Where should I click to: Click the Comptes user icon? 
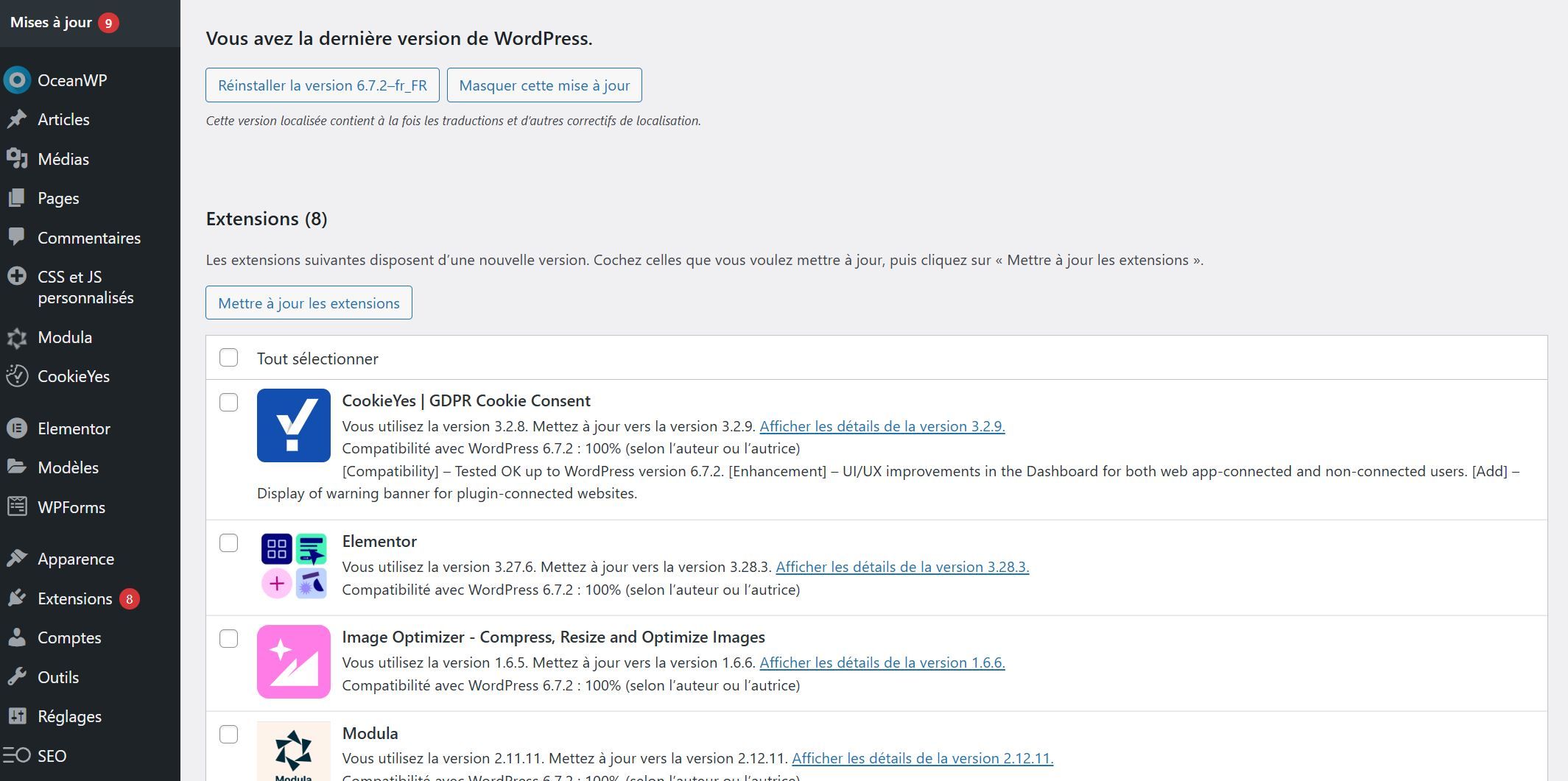(17, 637)
